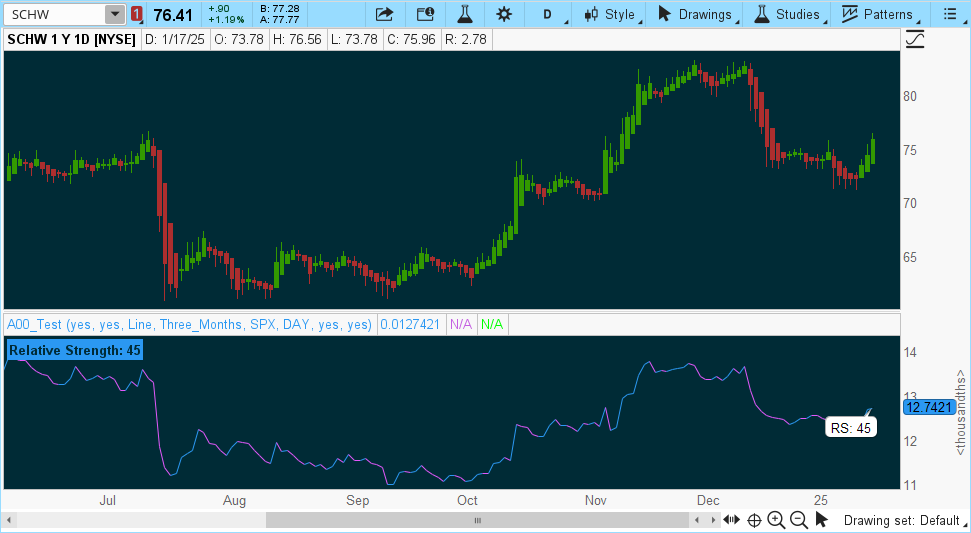The image size is (971, 533).
Task: Click the 11 study axis label
Action: pyautogui.click(x=910, y=485)
